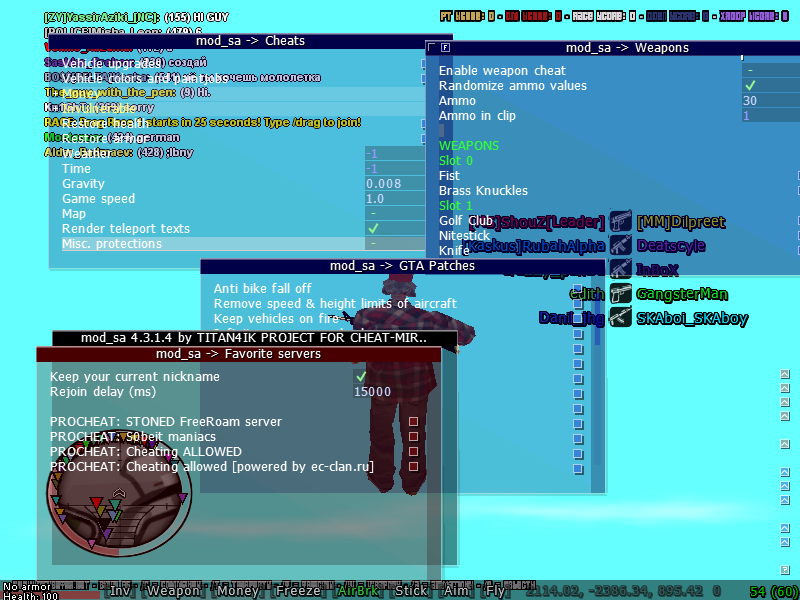Select the Fist weapon row
The height and width of the screenshot is (600, 800).
618,176
